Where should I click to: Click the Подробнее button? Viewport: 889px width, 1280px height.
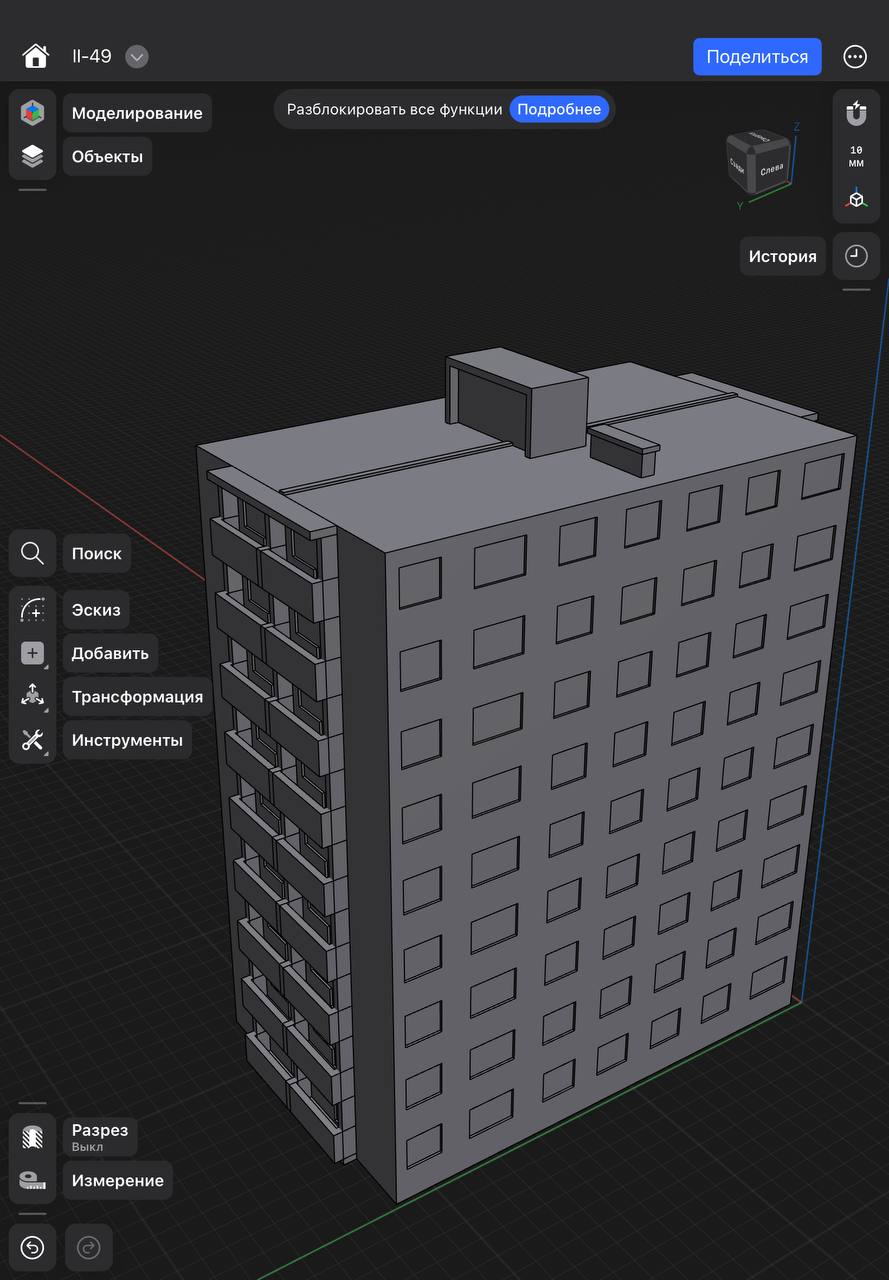[559, 109]
